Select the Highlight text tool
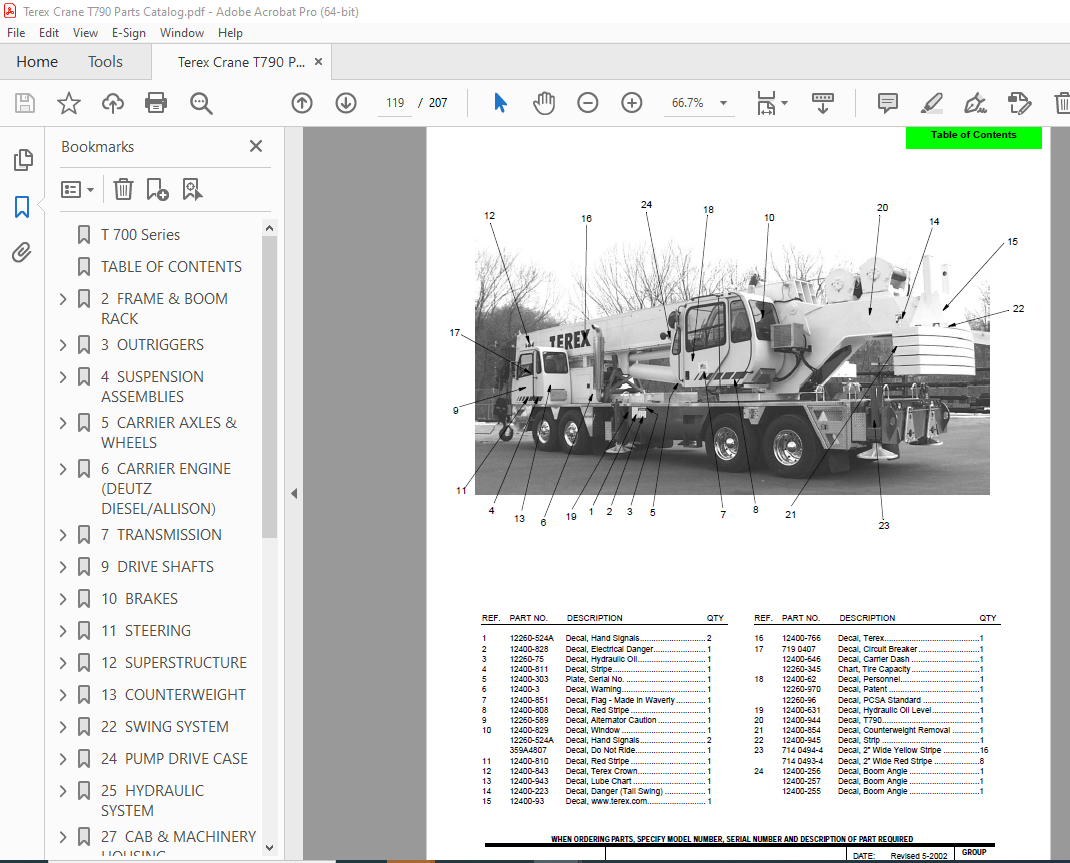The width and height of the screenshot is (1070, 863). 931,103
